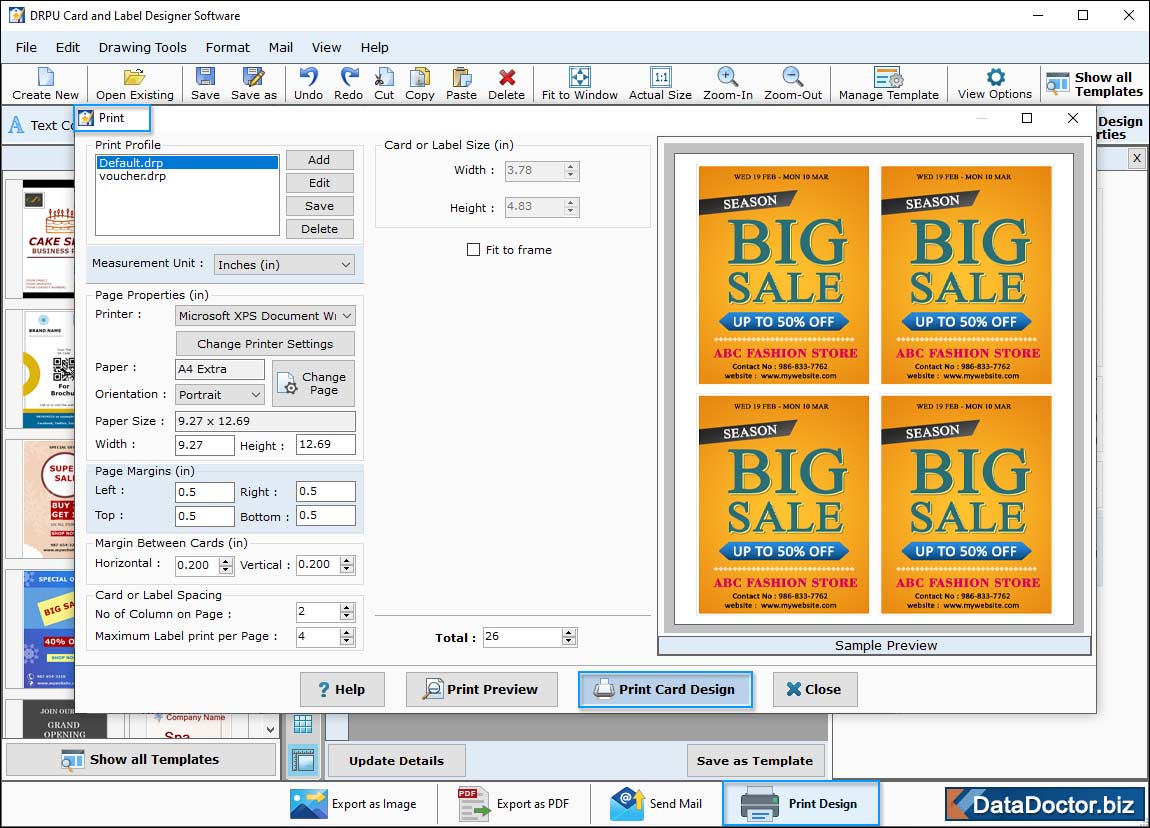Open the Drawing Tools menu
The image size is (1150, 828).
pyautogui.click(x=142, y=48)
